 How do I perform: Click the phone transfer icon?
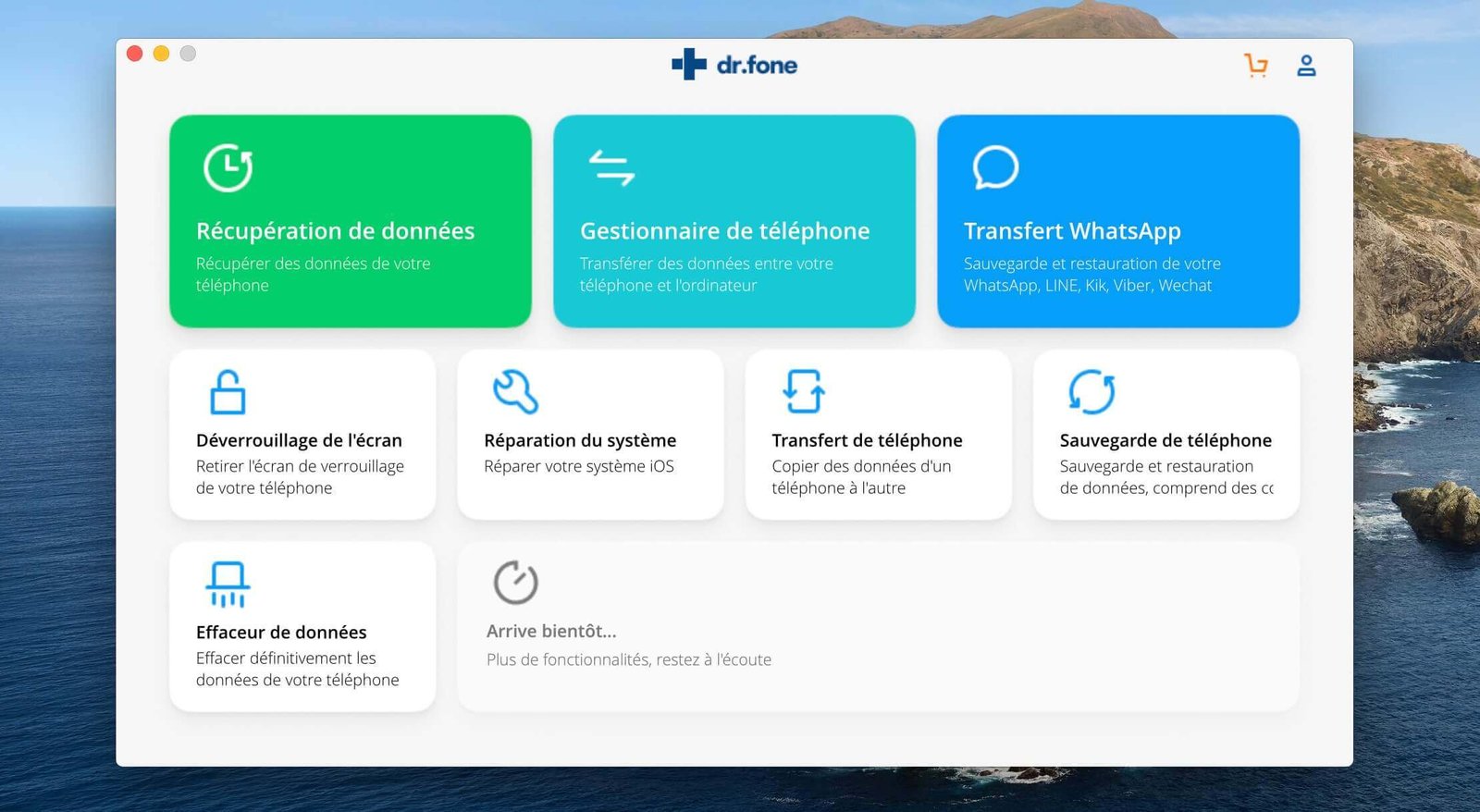coord(804,392)
